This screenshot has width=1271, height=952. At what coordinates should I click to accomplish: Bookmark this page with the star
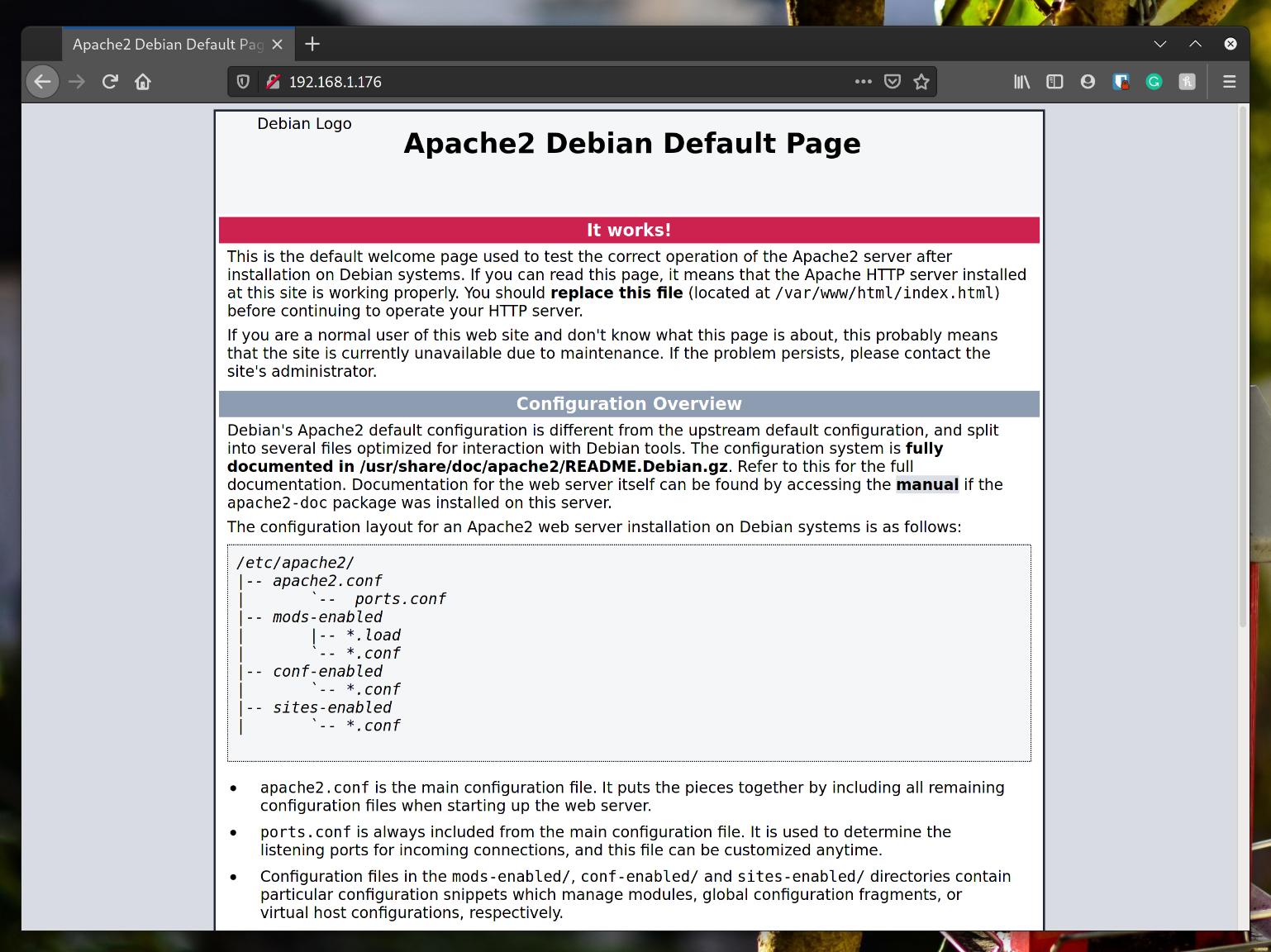(921, 82)
